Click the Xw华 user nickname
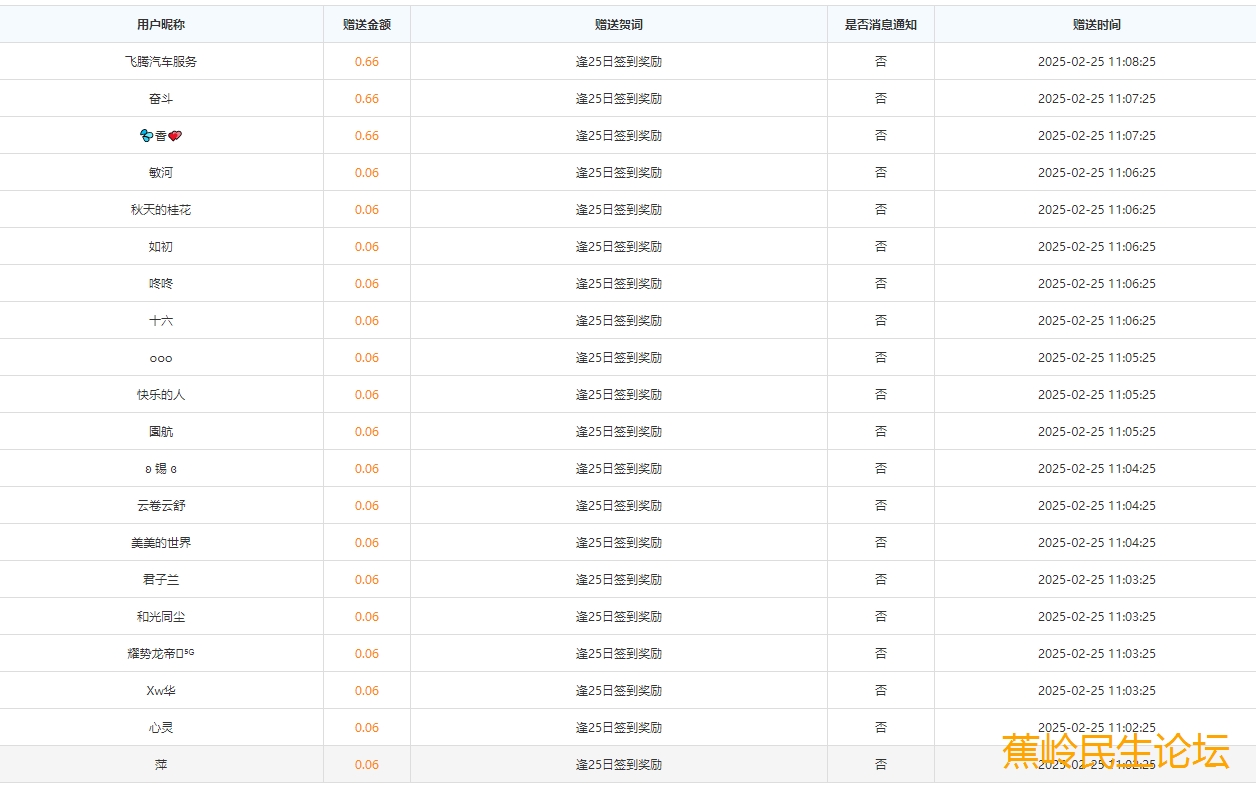This screenshot has height=787, width=1256. [x=161, y=691]
